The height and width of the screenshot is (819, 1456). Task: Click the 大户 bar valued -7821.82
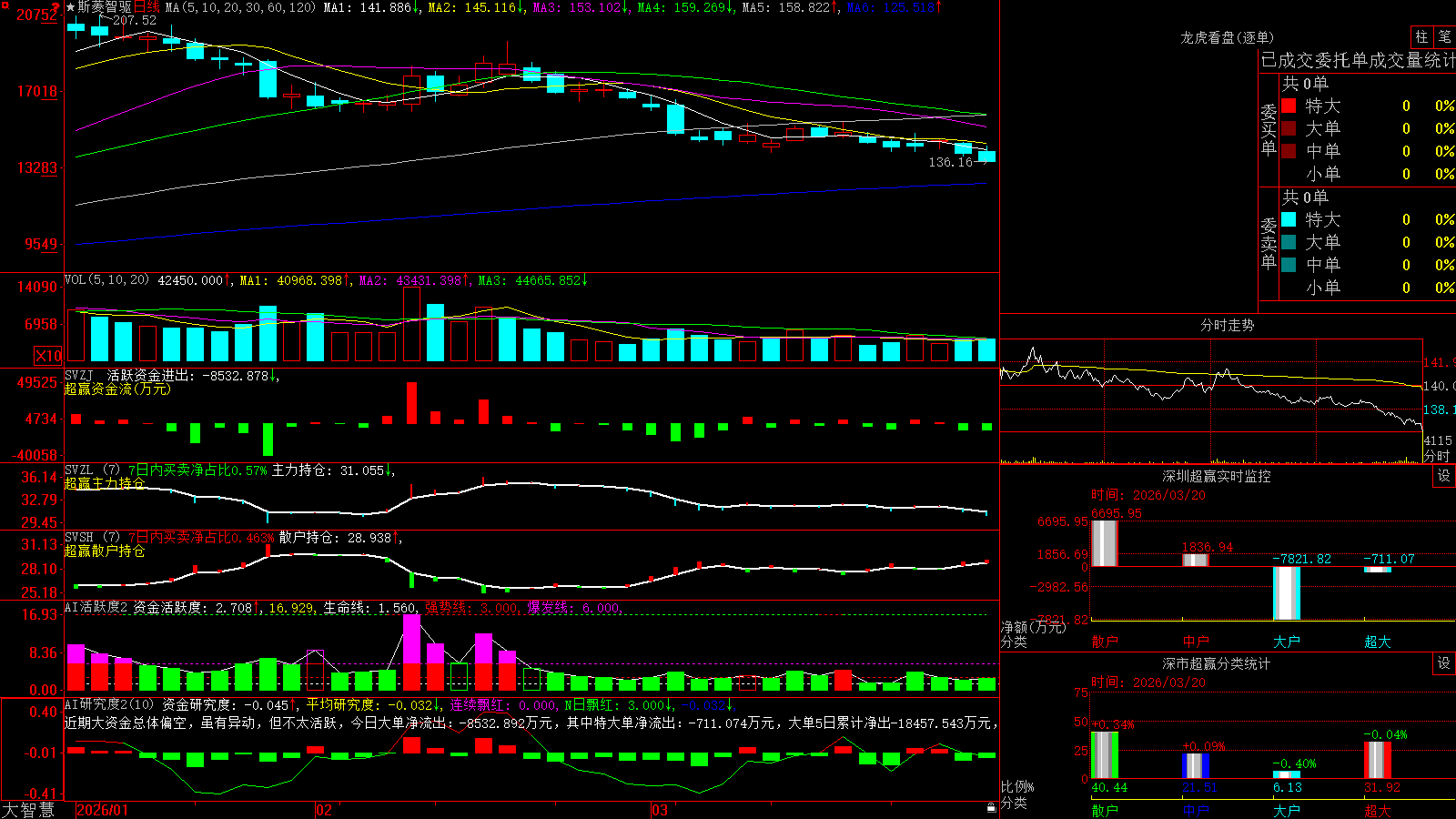pyautogui.click(x=1287, y=593)
